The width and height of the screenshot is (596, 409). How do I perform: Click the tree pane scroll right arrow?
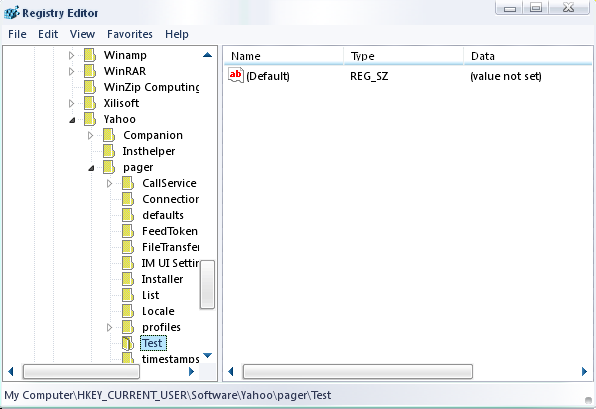(x=191, y=371)
